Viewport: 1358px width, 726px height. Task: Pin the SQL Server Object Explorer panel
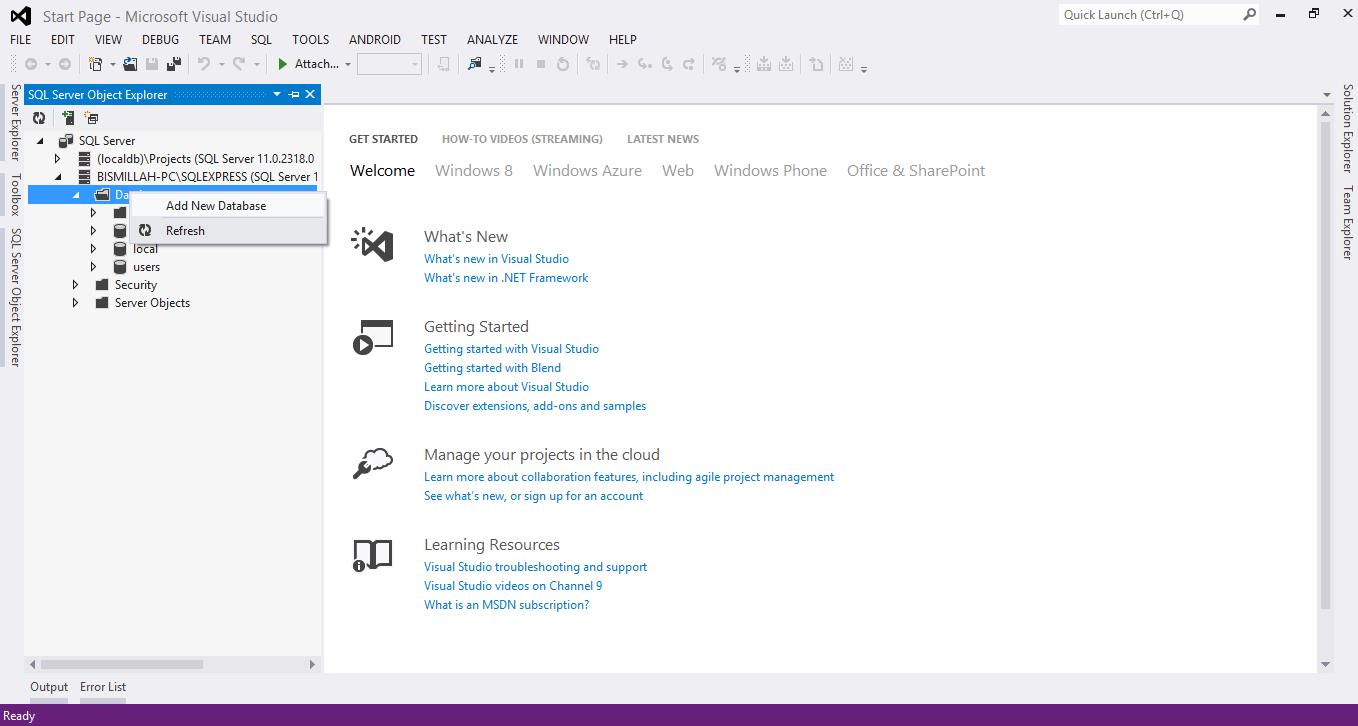pos(294,94)
